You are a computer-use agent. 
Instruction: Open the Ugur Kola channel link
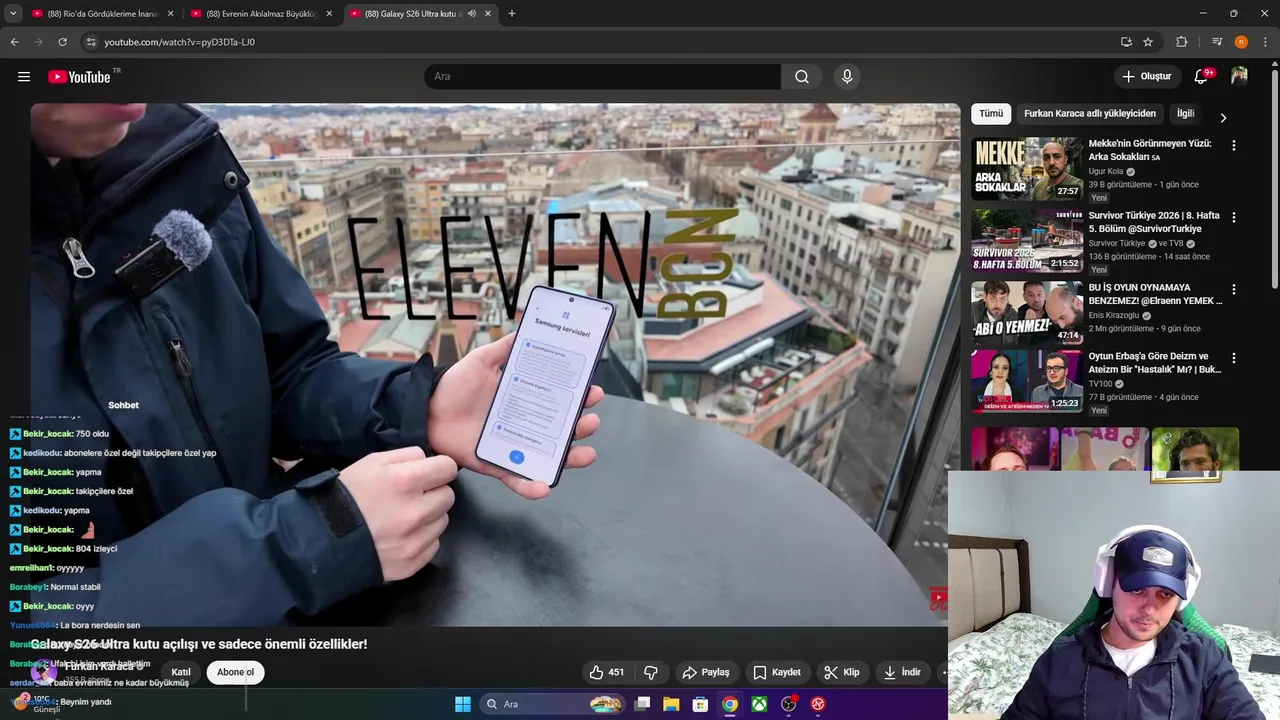[1106, 171]
